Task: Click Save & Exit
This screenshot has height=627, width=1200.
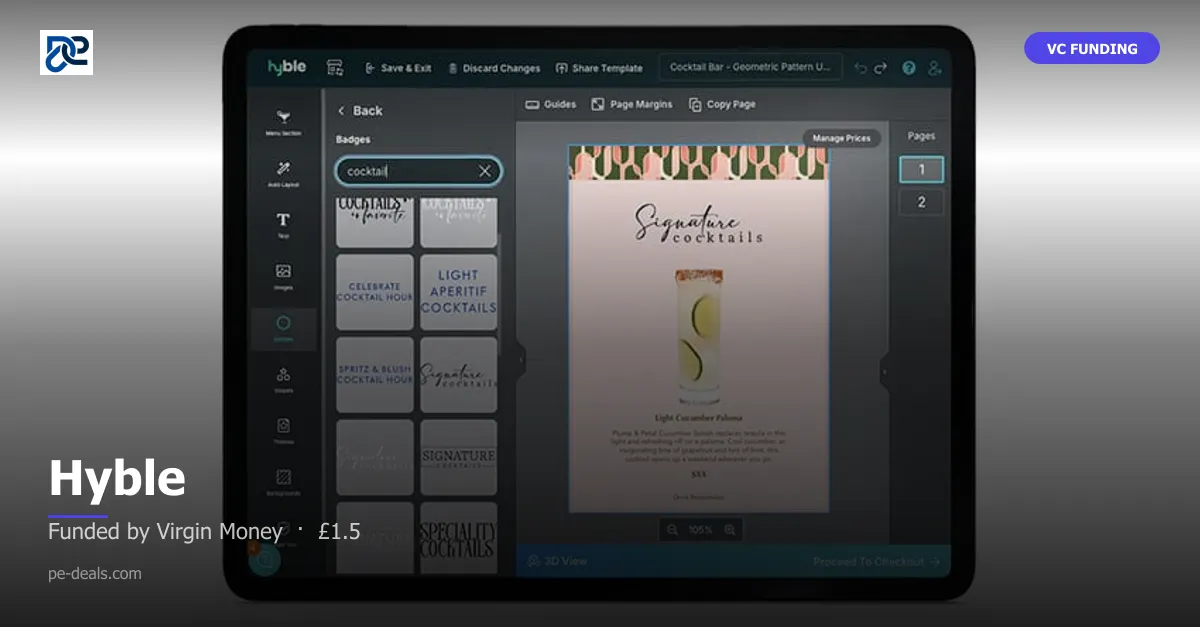Action: (x=398, y=68)
